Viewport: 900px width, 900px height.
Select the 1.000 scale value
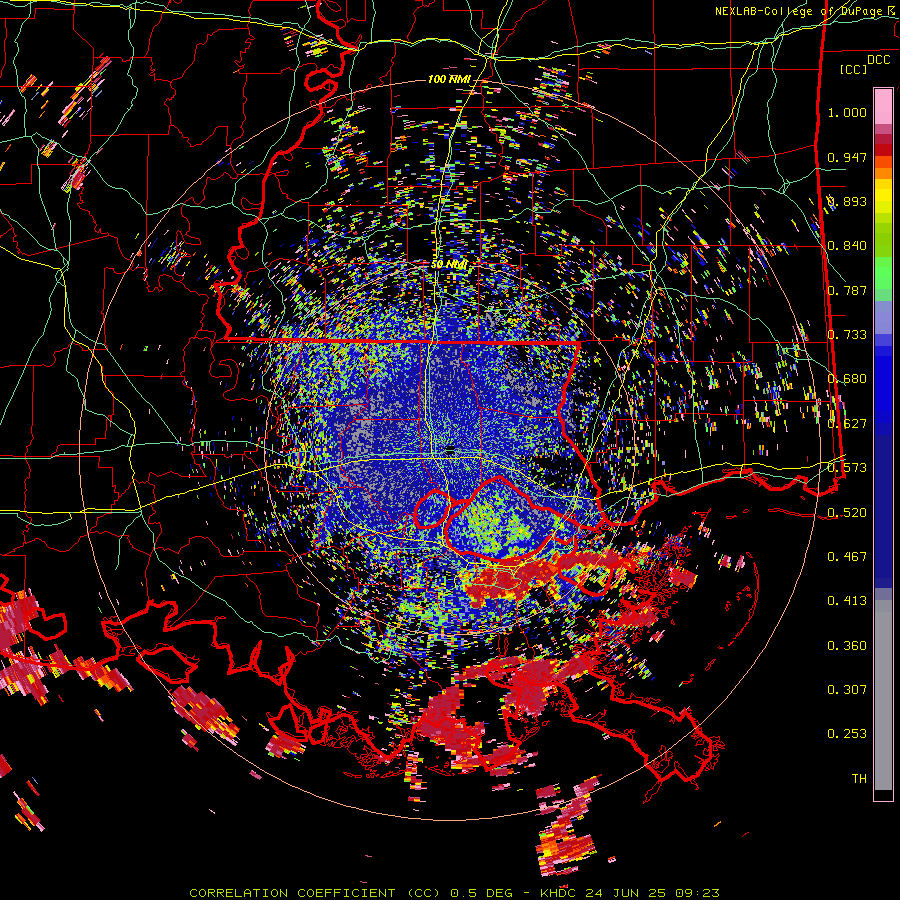click(x=847, y=112)
